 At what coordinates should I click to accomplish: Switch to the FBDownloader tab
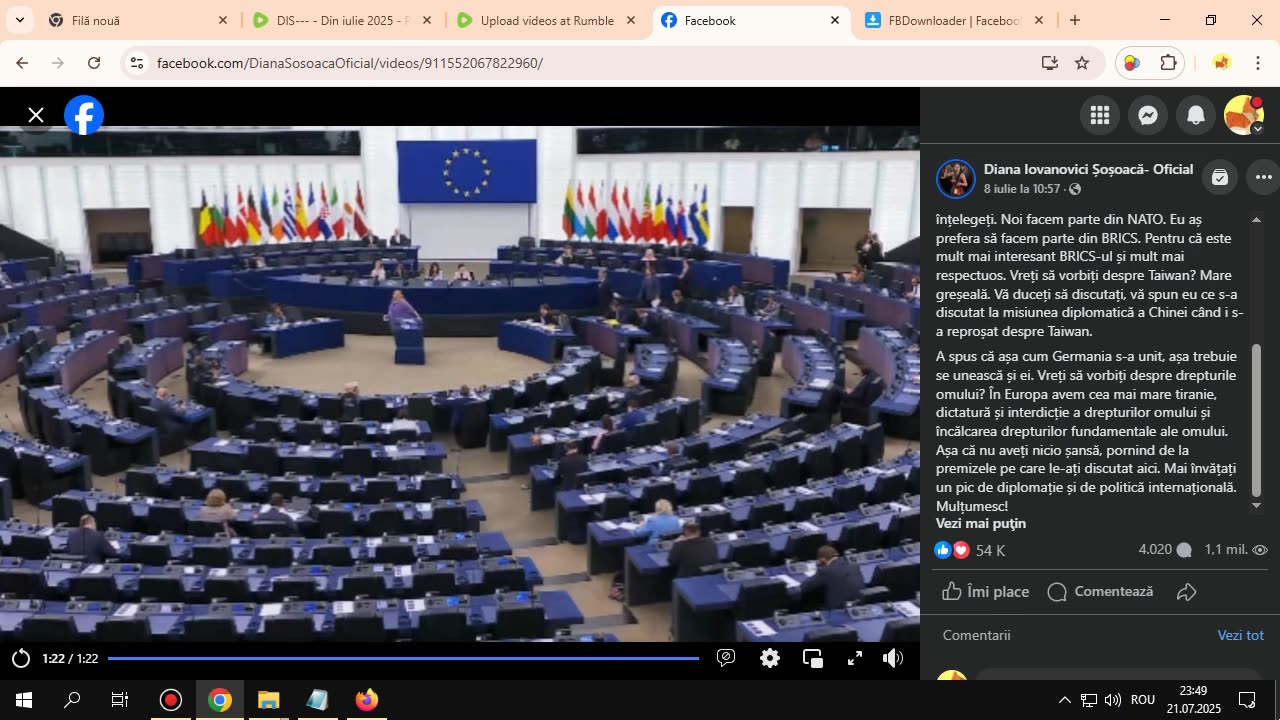coord(955,20)
